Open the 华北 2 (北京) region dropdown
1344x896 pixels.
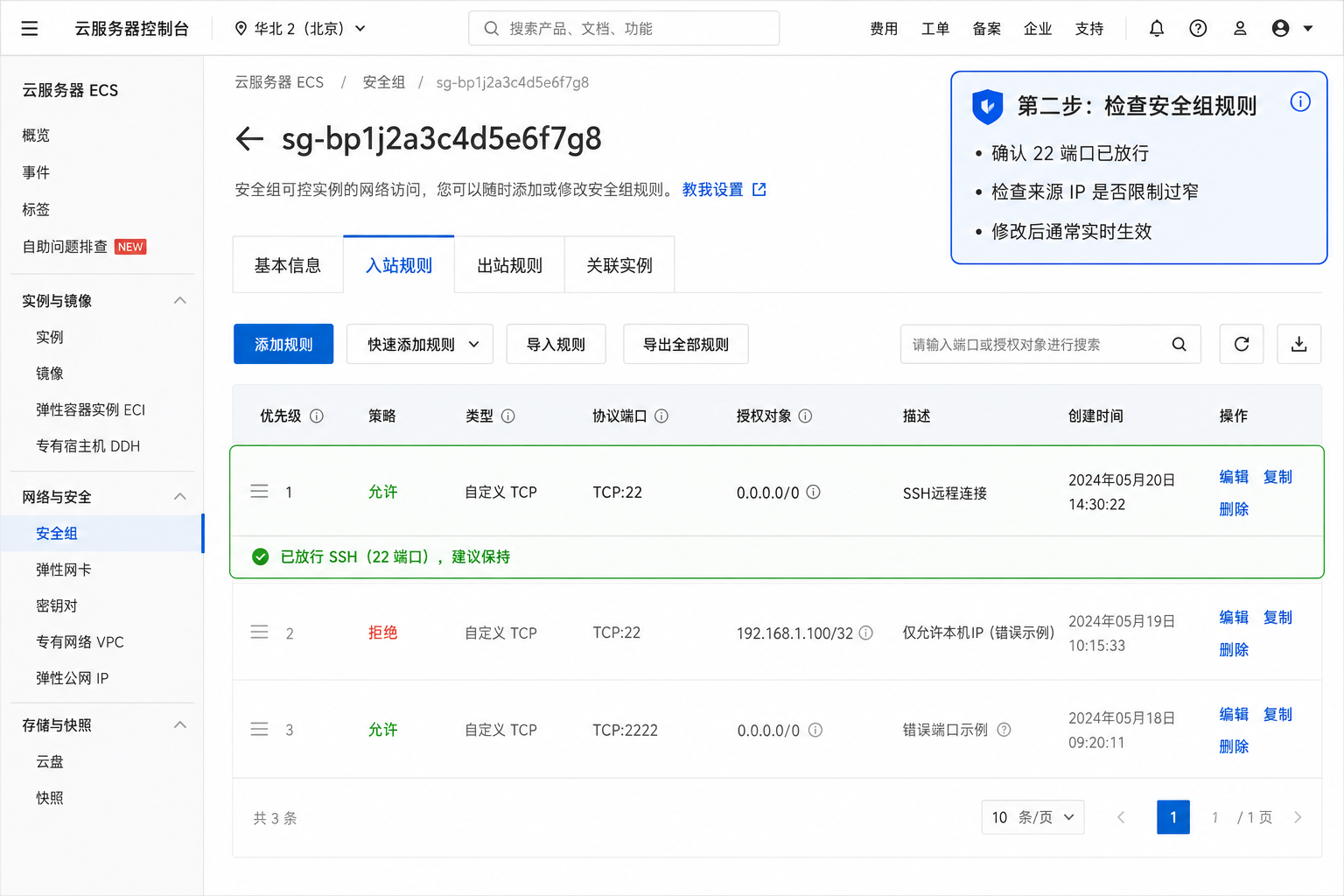(x=300, y=29)
